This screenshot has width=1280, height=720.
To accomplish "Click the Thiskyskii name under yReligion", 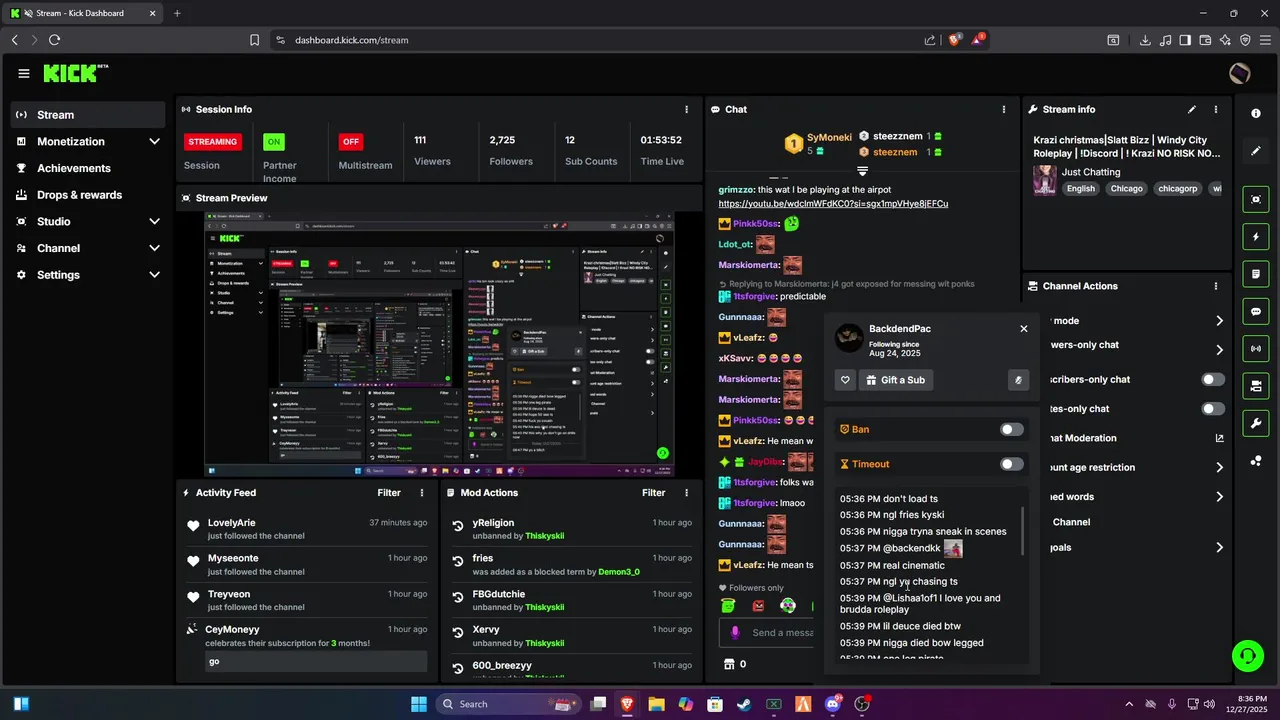I will (545, 536).
